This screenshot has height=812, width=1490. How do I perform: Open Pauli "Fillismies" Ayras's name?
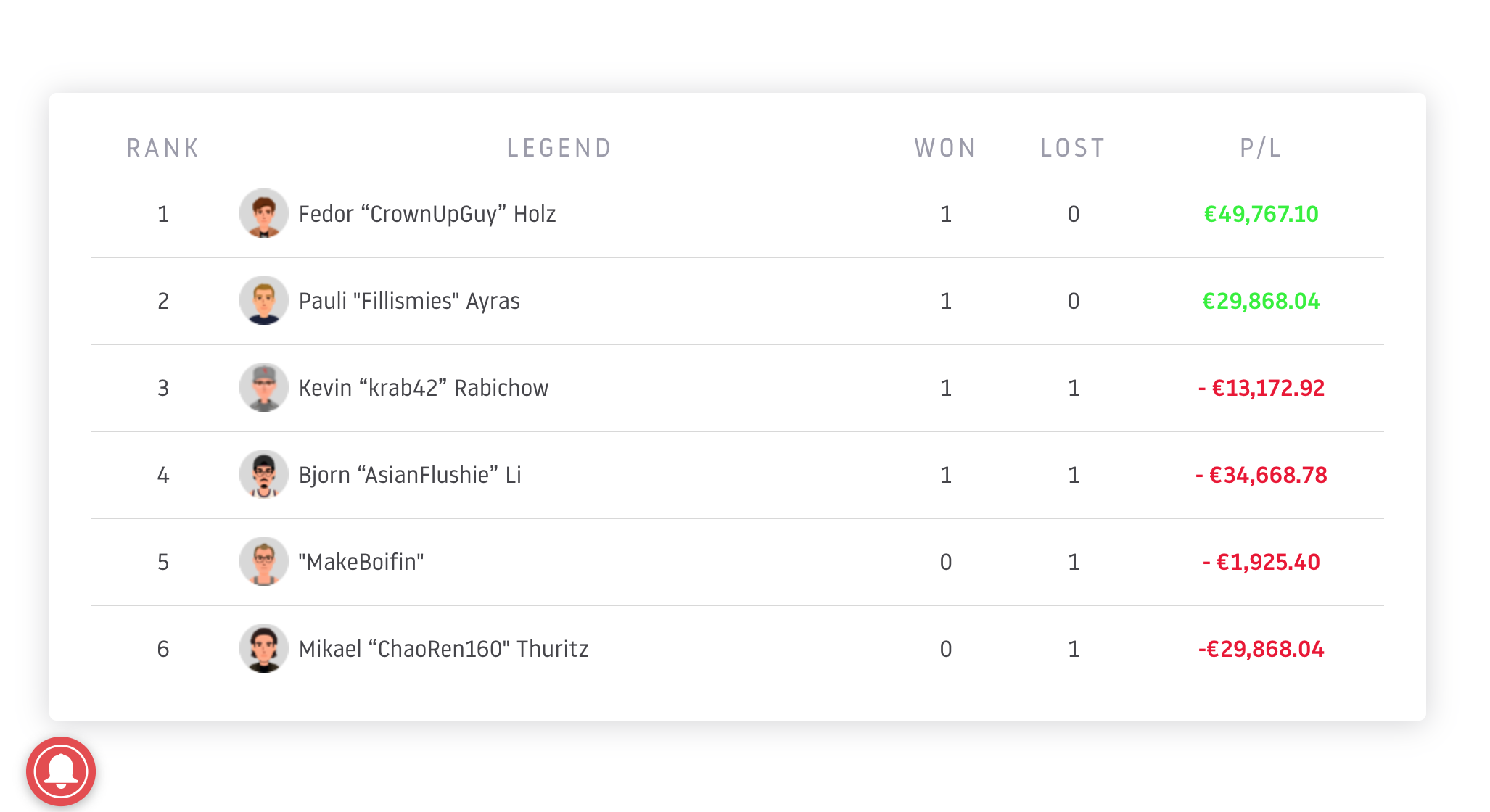click(409, 301)
